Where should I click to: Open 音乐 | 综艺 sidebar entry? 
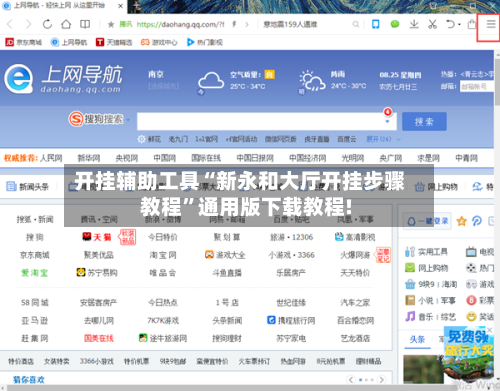430,316
